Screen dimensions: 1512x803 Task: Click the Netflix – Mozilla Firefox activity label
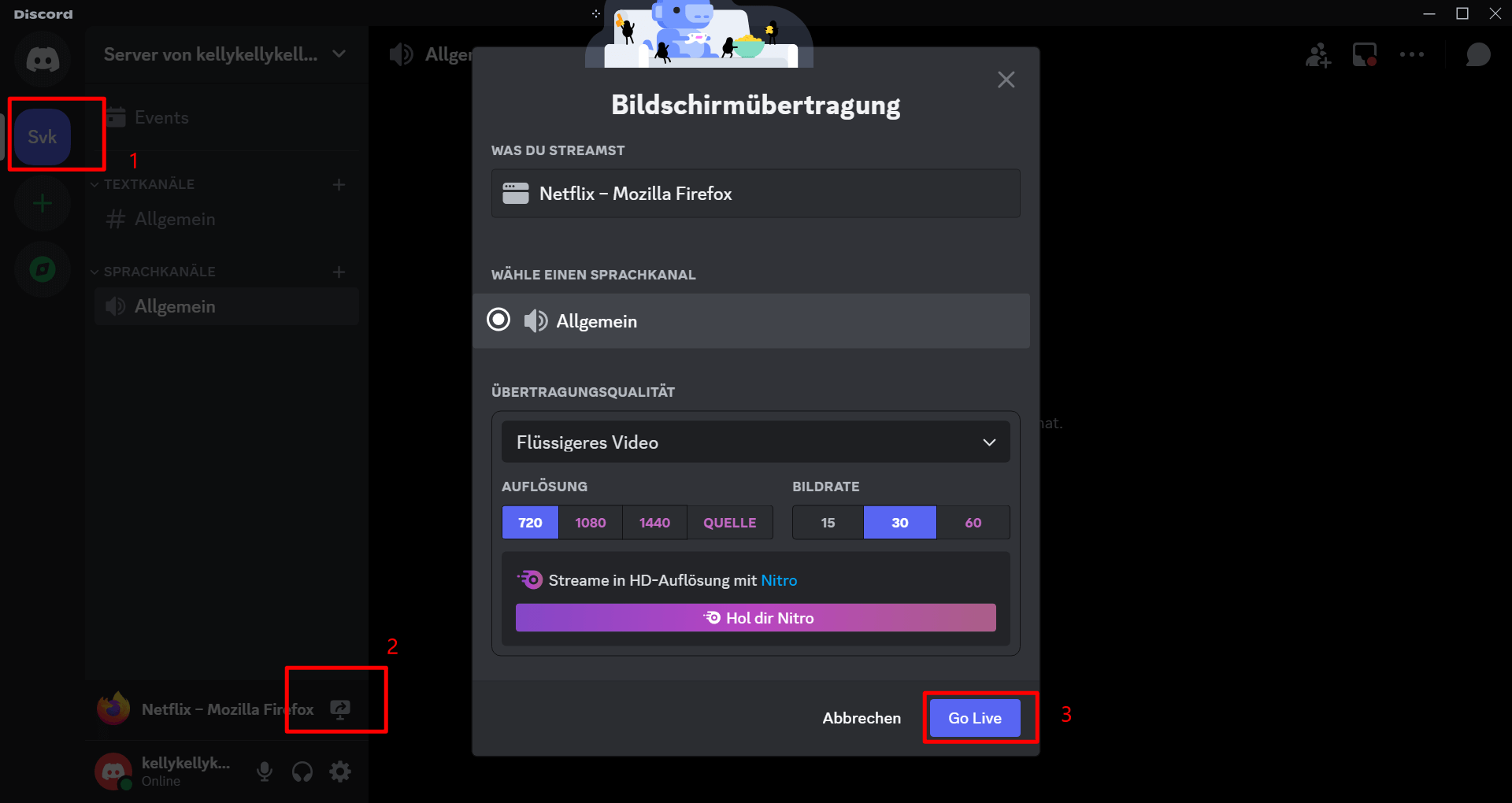pos(228,709)
